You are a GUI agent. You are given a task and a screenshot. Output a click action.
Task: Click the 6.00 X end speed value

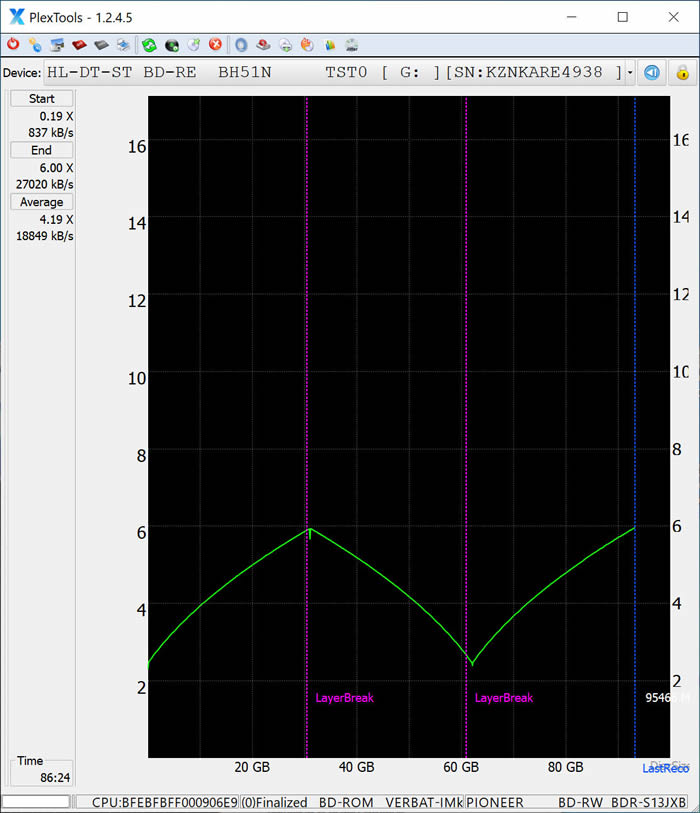pos(57,168)
